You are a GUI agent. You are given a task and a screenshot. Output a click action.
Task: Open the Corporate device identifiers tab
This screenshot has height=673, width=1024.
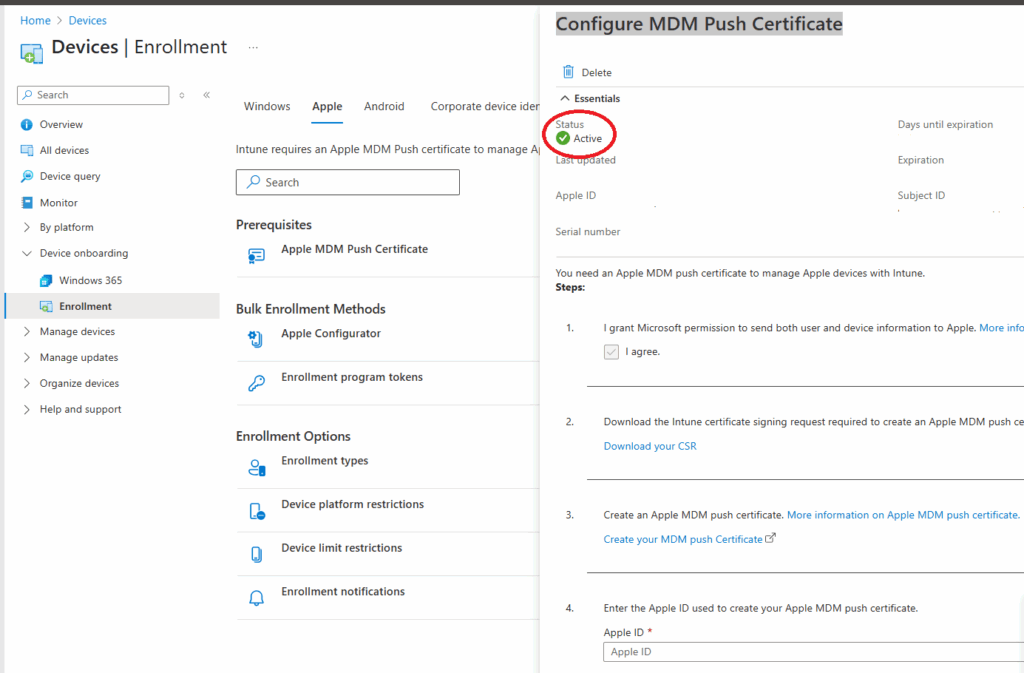pos(485,106)
